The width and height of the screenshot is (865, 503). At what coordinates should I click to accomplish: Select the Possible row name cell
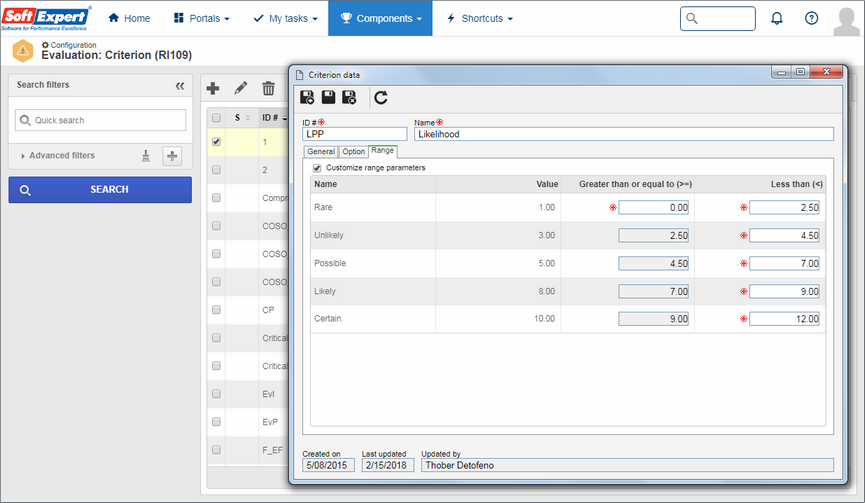click(x=373, y=263)
